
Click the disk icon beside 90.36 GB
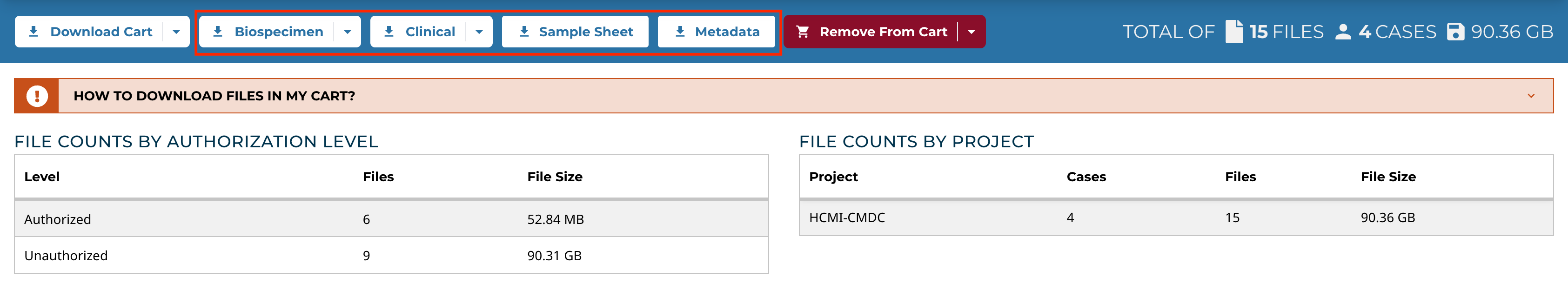(x=1455, y=32)
